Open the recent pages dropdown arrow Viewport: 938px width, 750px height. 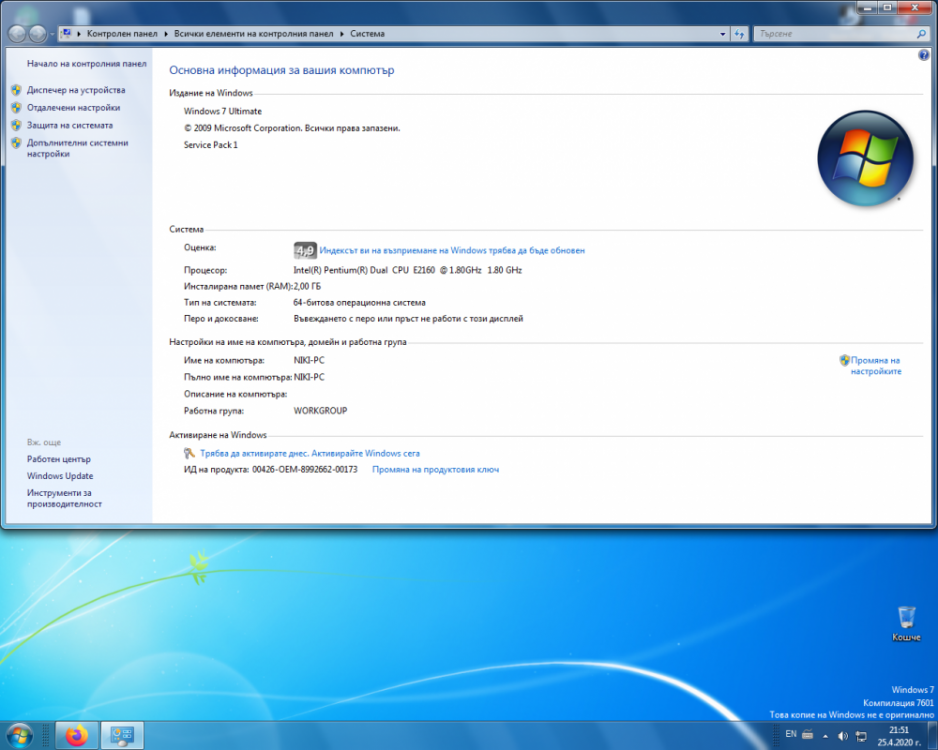tap(52, 34)
